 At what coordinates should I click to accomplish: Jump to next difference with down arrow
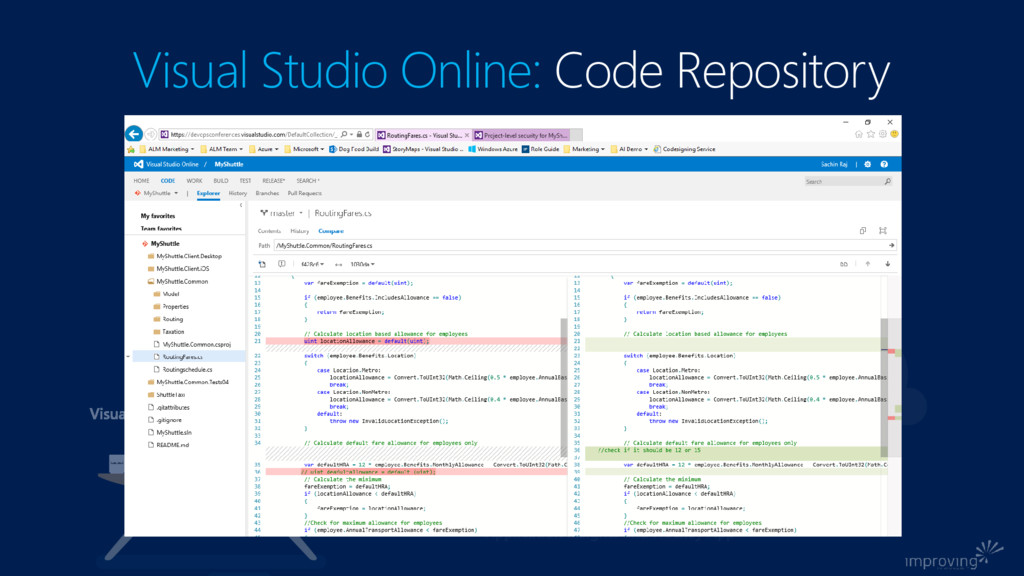tap(887, 264)
